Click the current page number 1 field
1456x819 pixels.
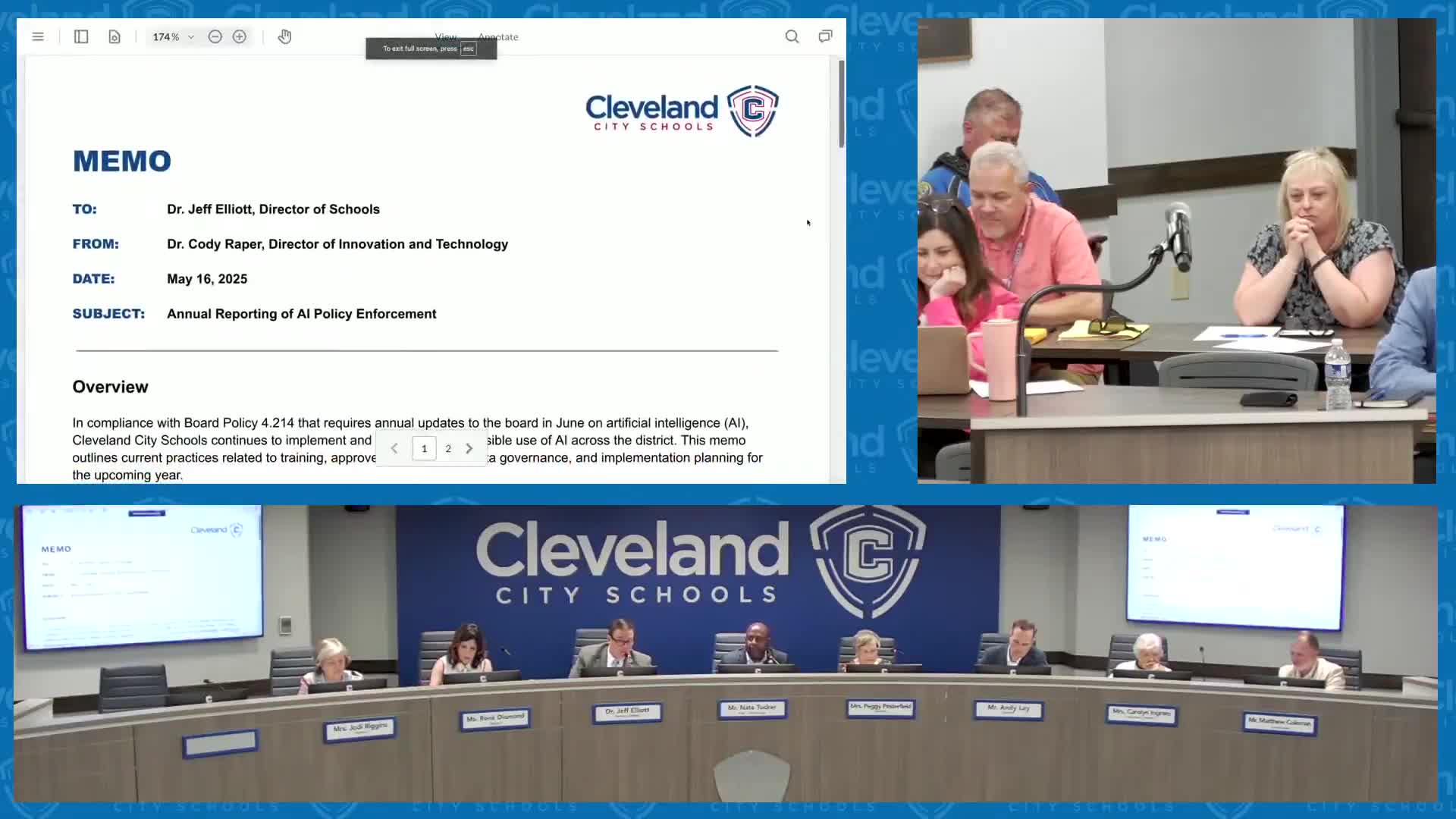coord(424,448)
